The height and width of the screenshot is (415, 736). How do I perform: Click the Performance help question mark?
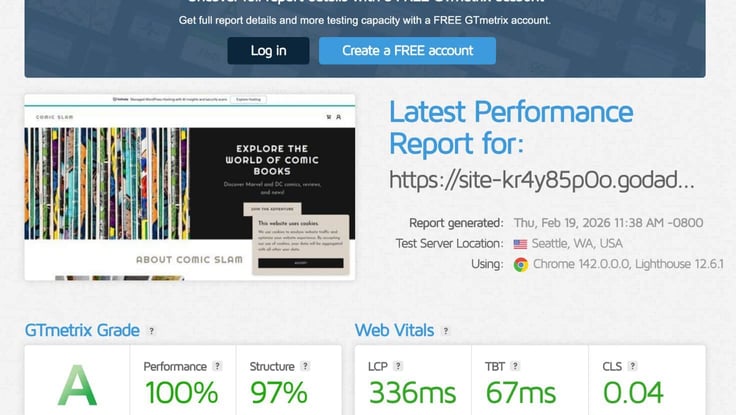click(217, 366)
